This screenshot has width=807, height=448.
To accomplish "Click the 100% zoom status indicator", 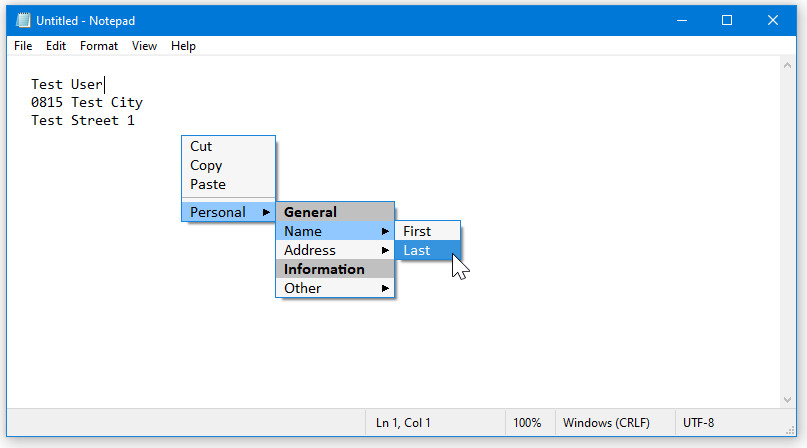I will [528, 423].
